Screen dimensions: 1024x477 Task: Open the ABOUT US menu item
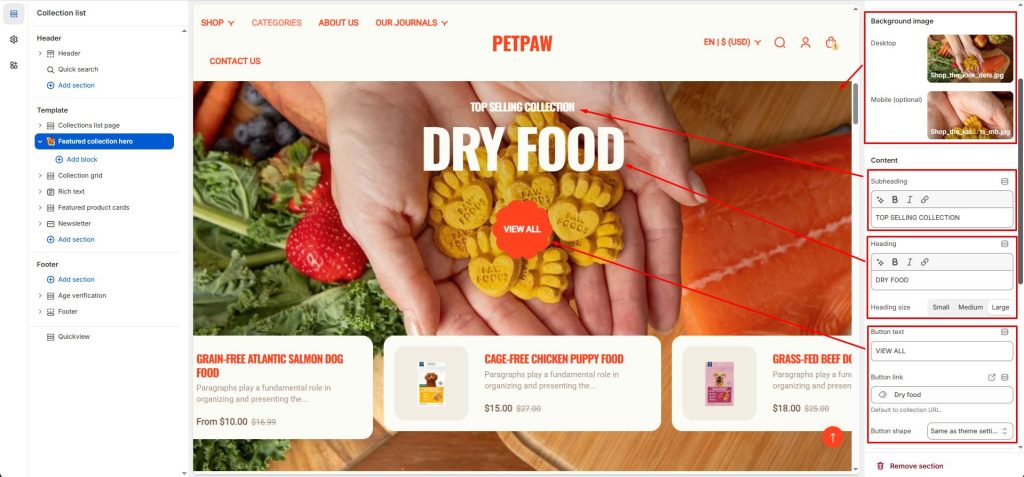[338, 23]
